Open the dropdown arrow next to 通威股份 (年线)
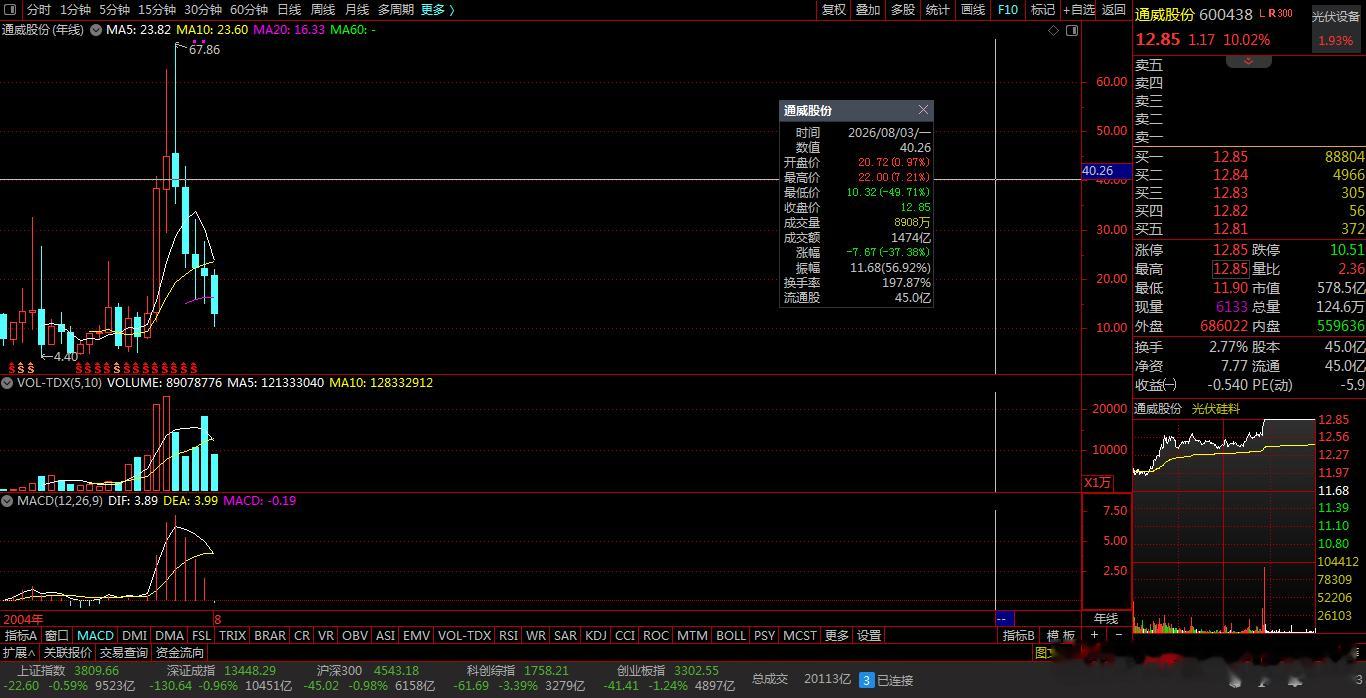The width and height of the screenshot is (1366, 698). (96, 30)
